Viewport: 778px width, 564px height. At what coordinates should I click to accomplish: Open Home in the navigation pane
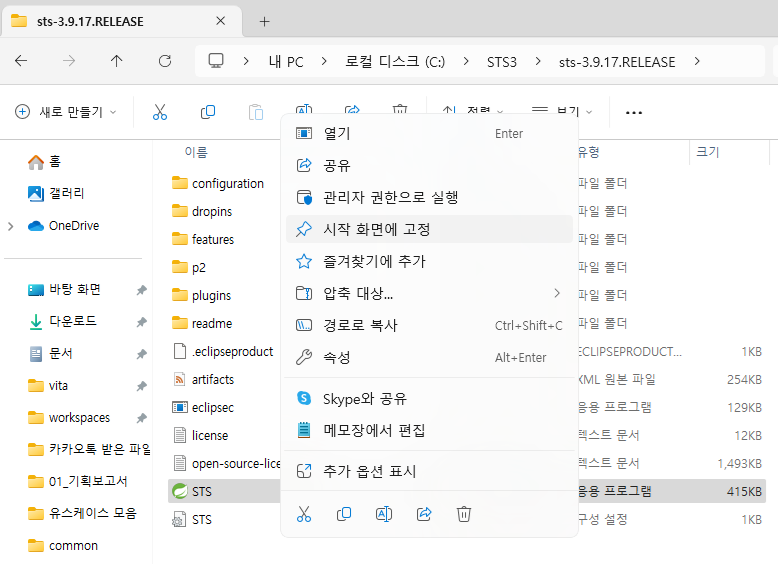(x=44, y=161)
